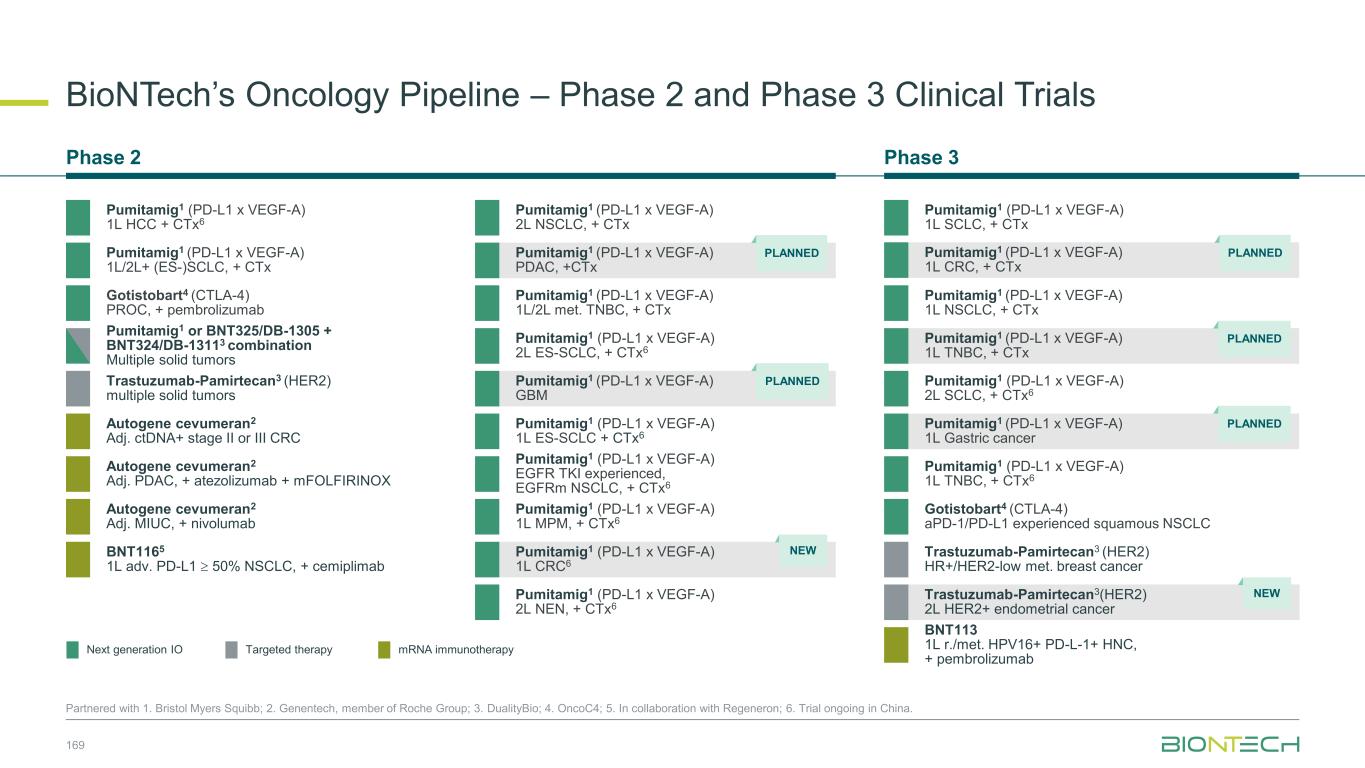Click the mRNA immunotherapy legend swatch
Viewport: 1365px width, 768px height.
point(384,650)
